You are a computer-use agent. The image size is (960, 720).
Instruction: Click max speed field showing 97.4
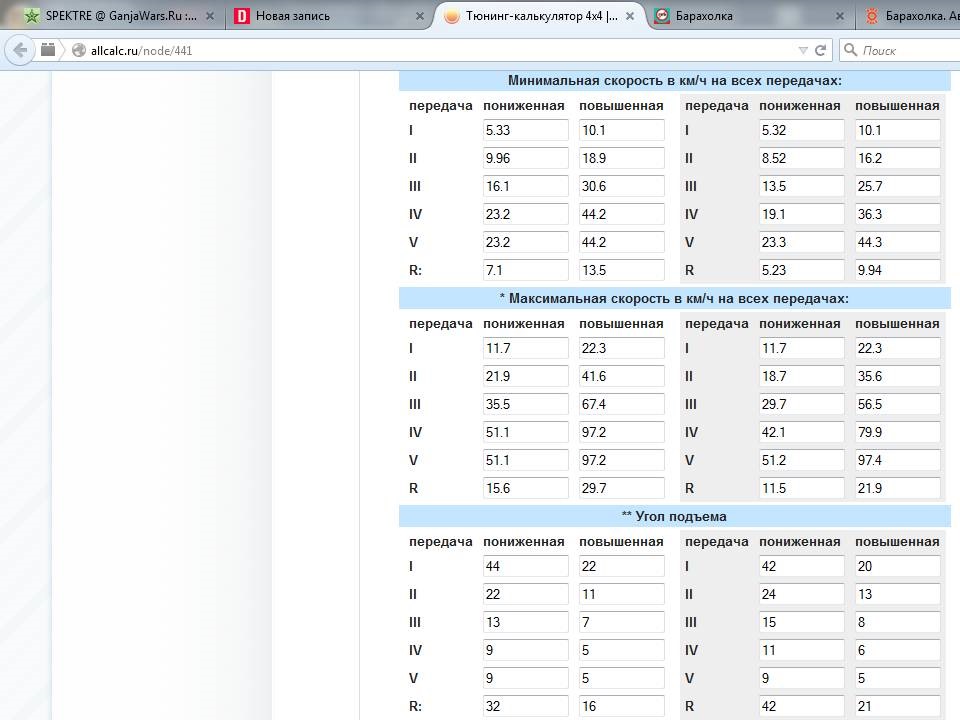(898, 460)
